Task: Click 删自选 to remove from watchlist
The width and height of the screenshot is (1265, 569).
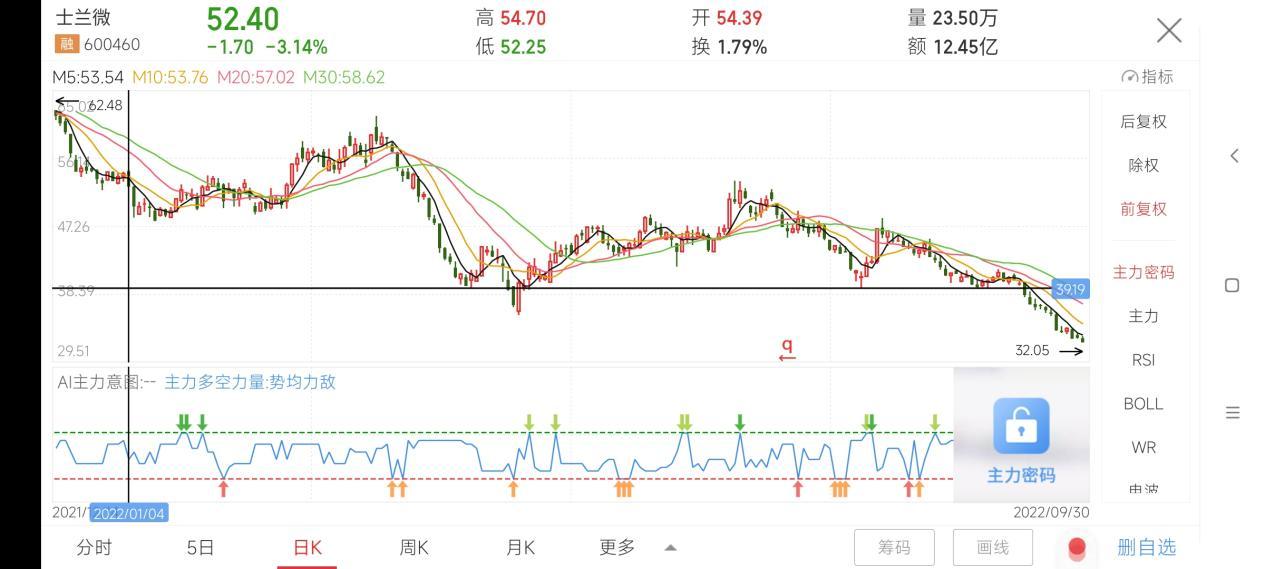Action: pyautogui.click(x=1146, y=547)
